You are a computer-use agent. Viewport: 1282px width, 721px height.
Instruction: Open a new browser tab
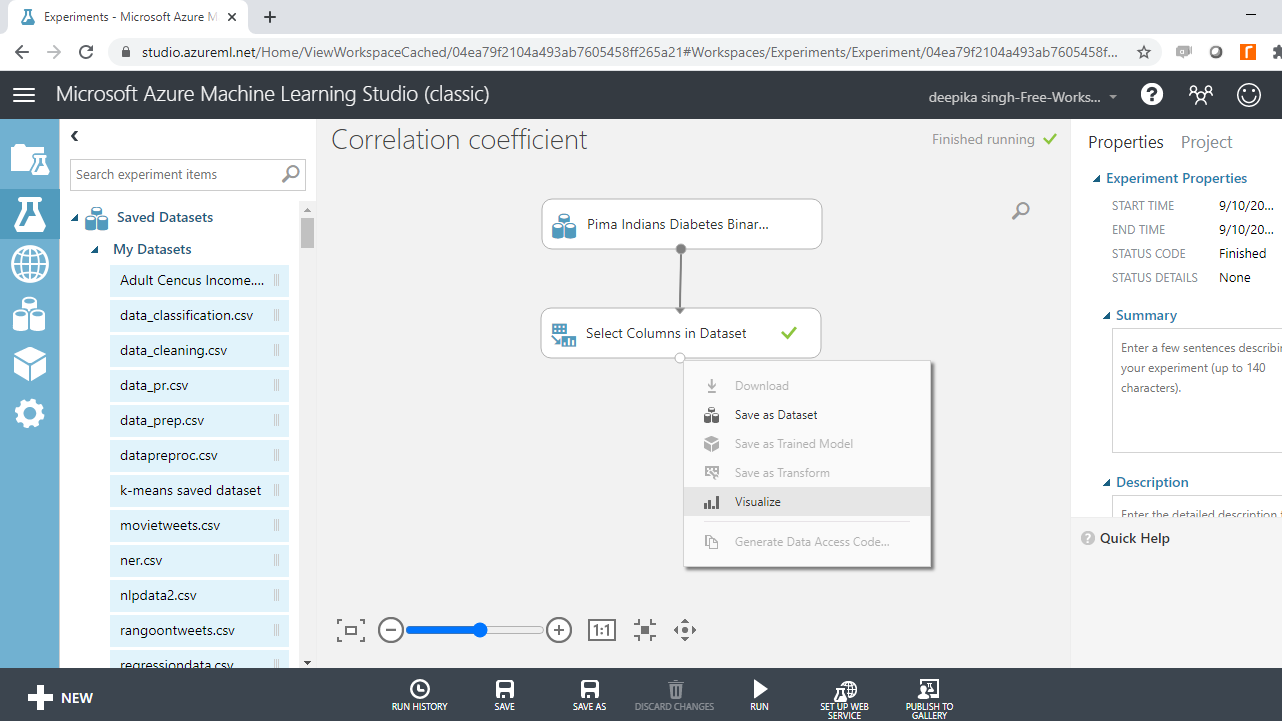tap(270, 17)
